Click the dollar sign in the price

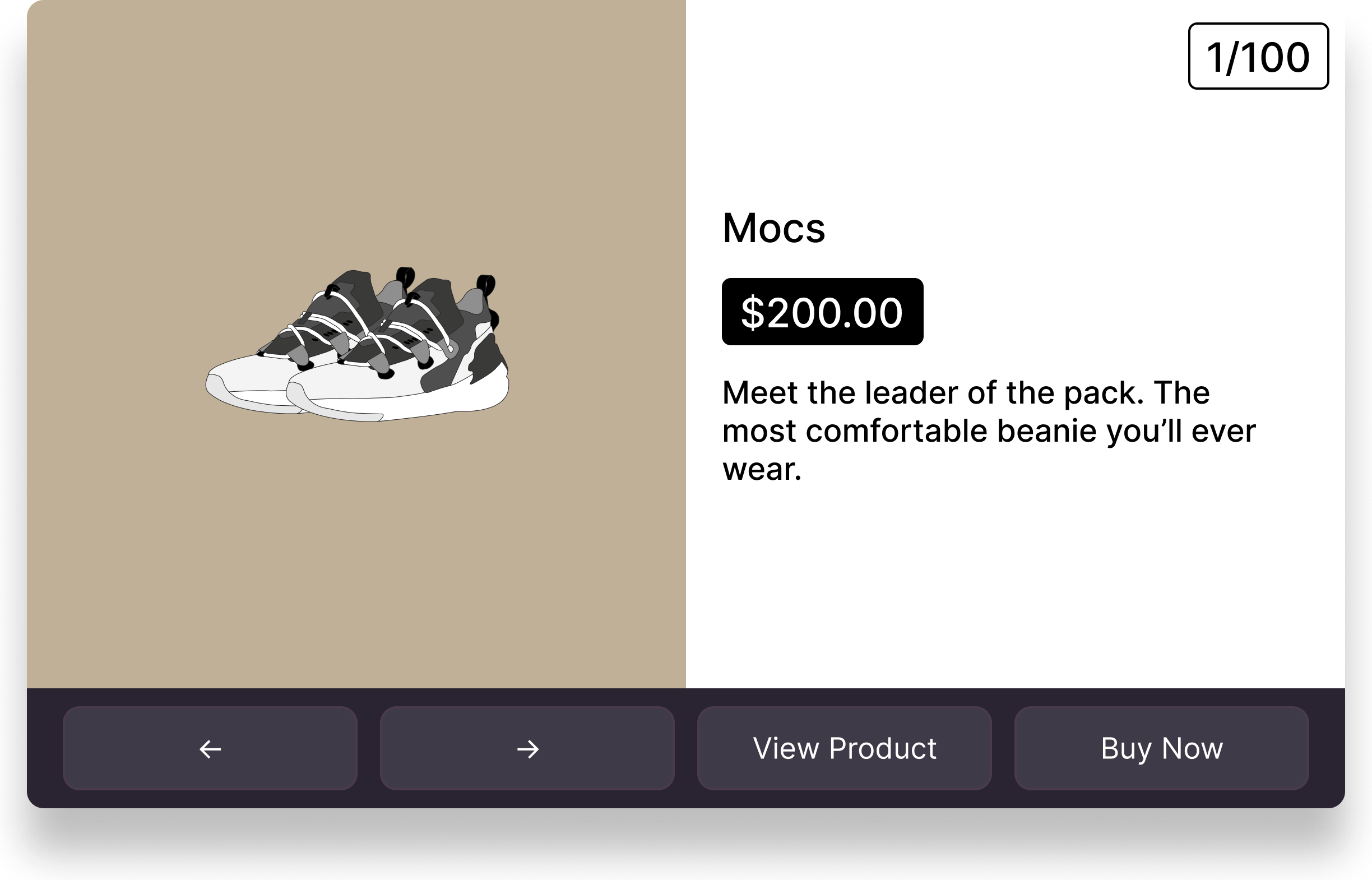click(x=752, y=313)
